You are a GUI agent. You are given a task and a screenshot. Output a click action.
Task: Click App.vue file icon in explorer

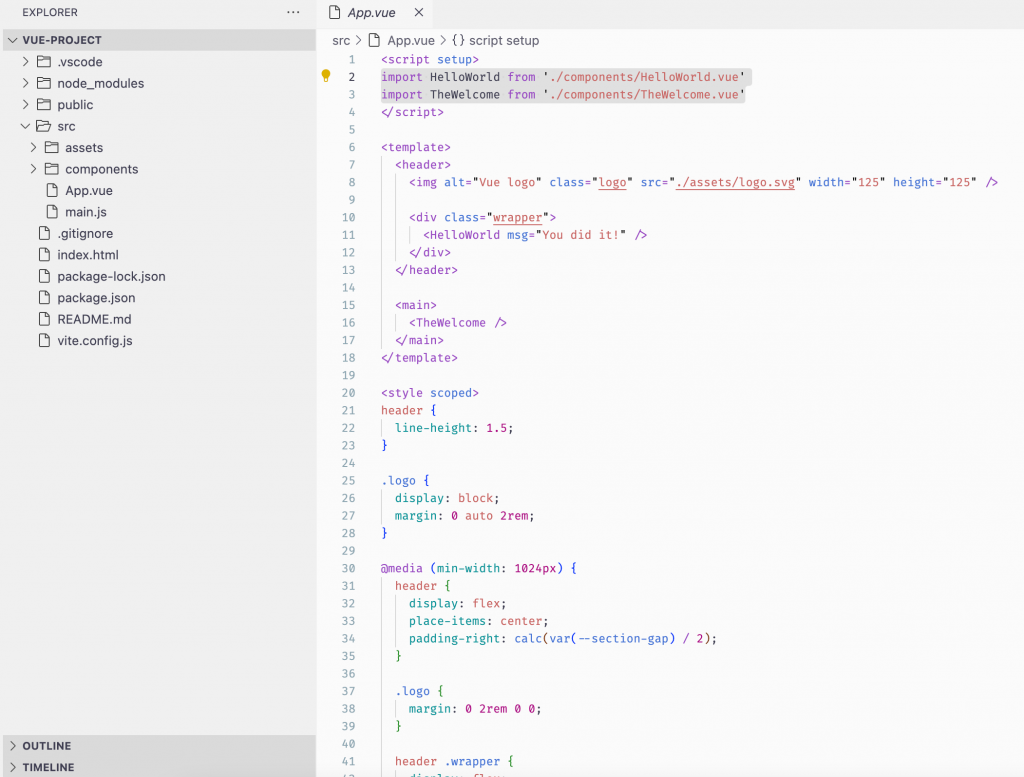[52, 190]
